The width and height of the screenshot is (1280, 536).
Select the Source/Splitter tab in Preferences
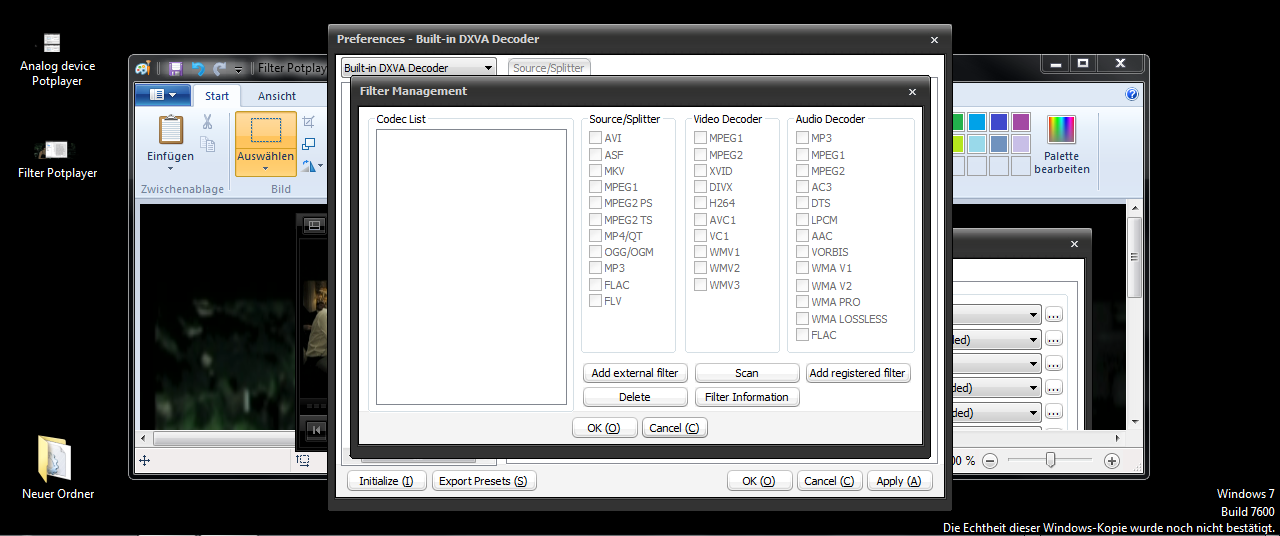coord(550,68)
